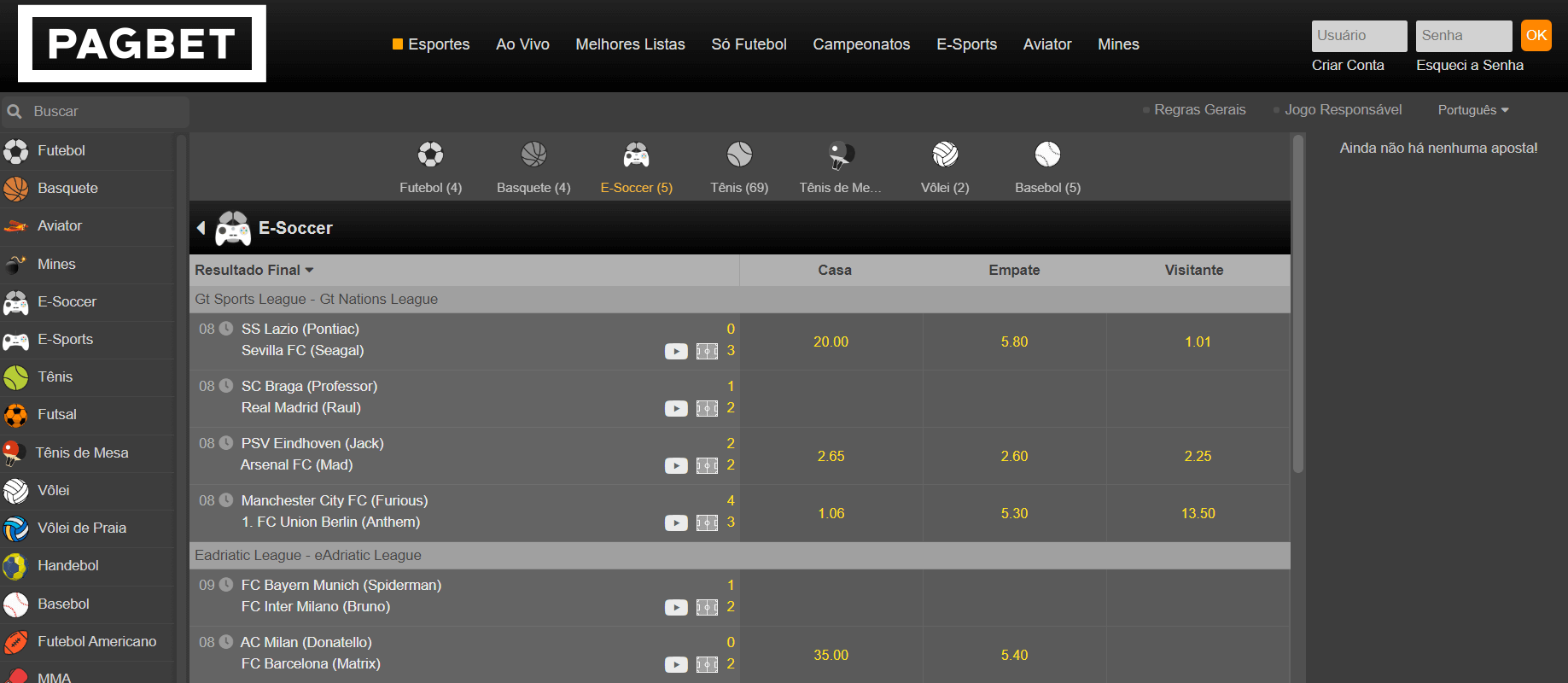Open Jogo Responsável link
Screen dimensions: 1568x683
1343,110
